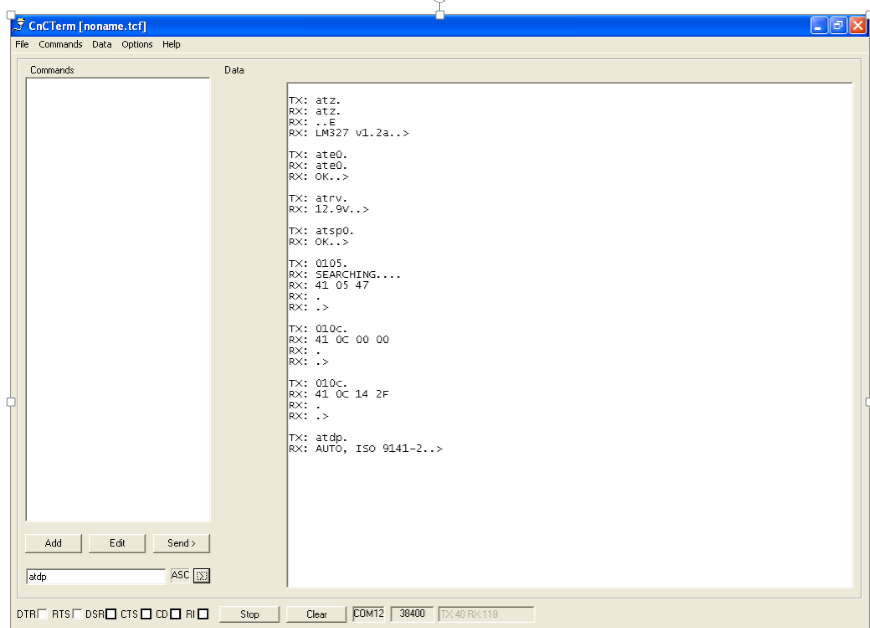Screen dimensions: 870x628
Task: Focus the command input field containing atdp
Action: click(96, 576)
